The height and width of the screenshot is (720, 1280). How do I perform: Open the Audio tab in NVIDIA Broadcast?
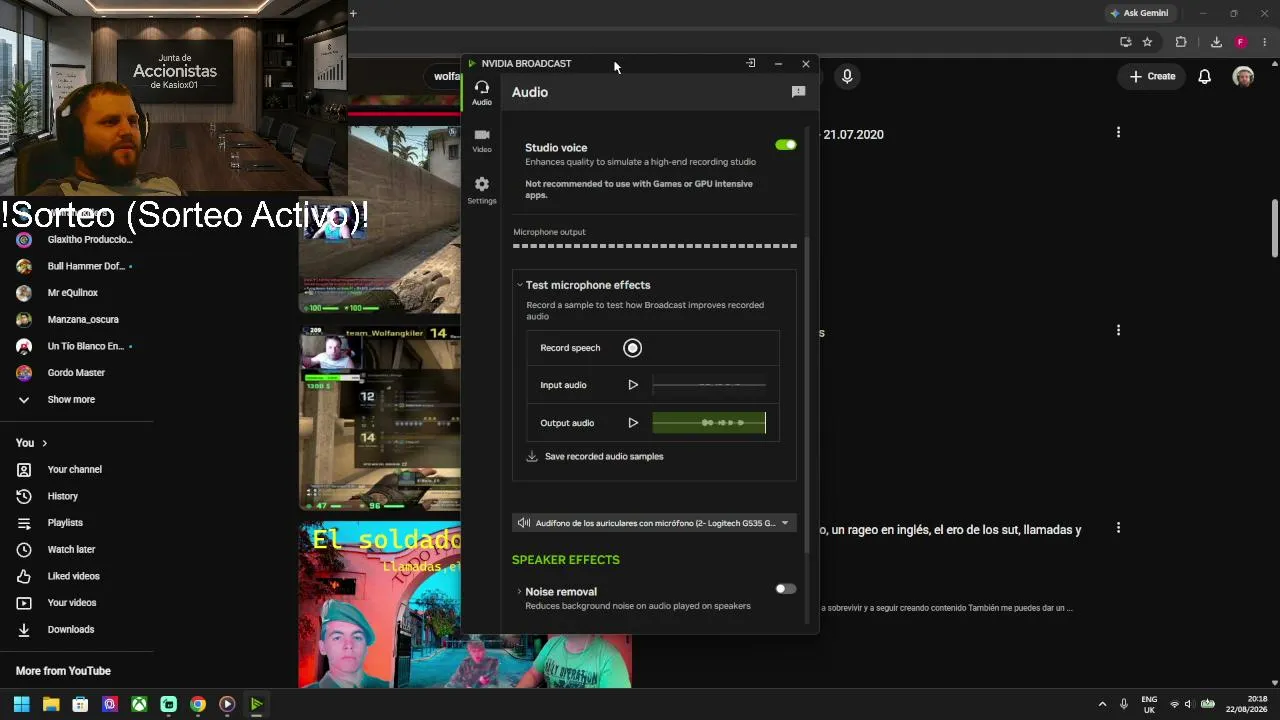point(482,93)
